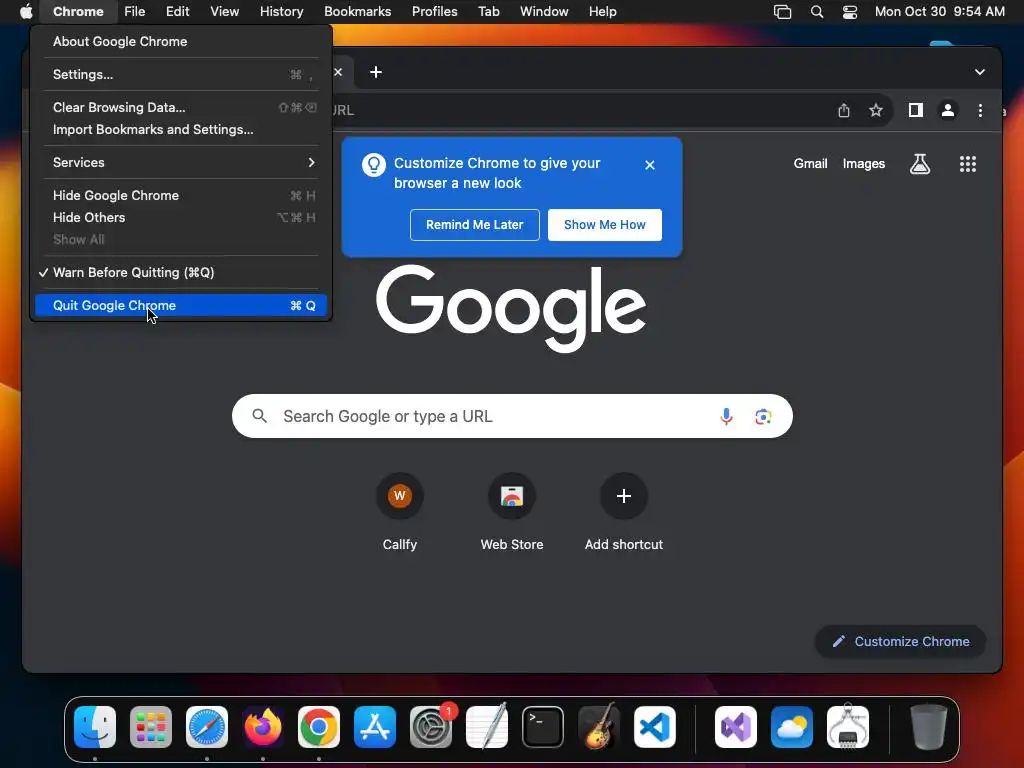The image size is (1024, 768).
Task: Launch Terminal from the Dock
Action: click(543, 727)
